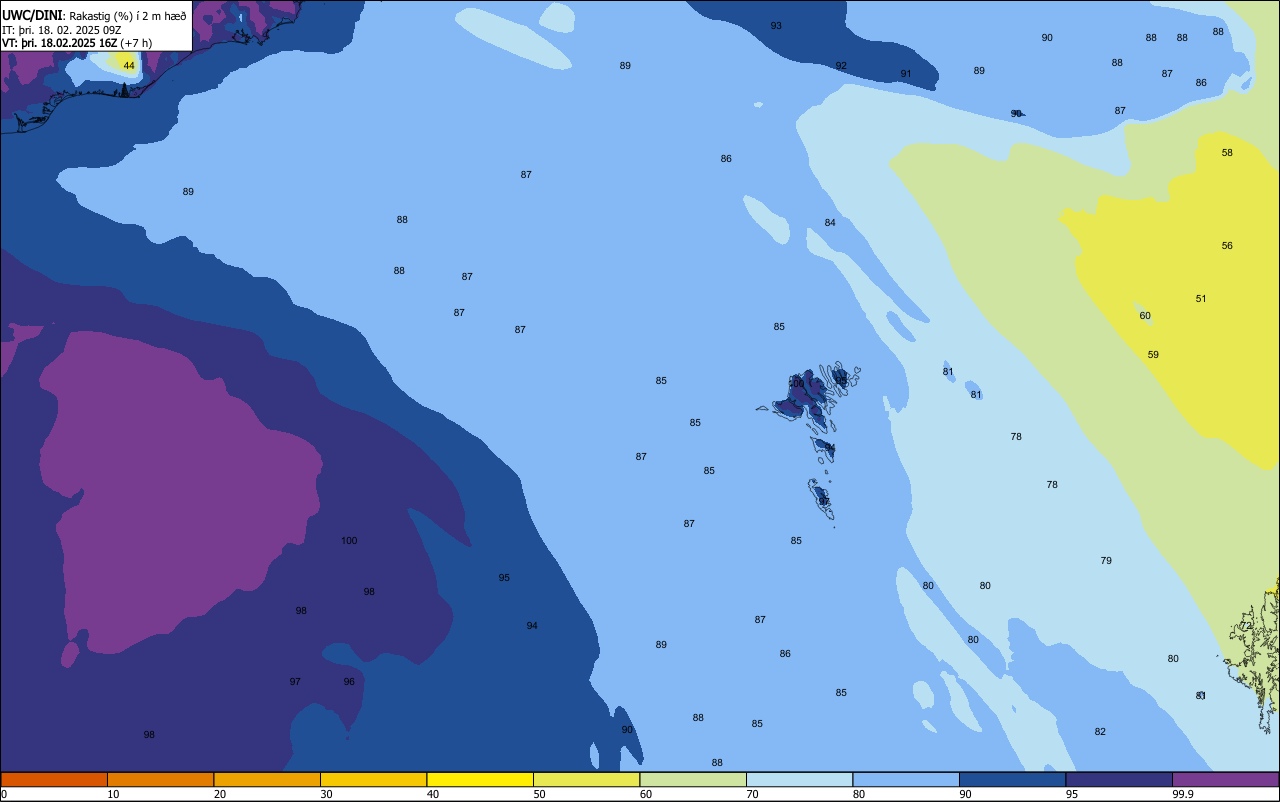Image resolution: width=1280 pixels, height=802 pixels.
Task: Click the 20 label under legend
Action: pyautogui.click(x=220, y=794)
